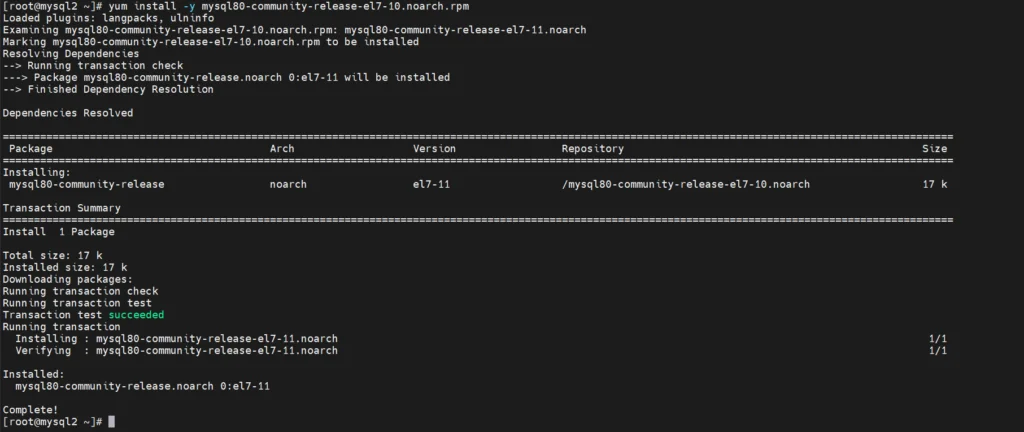The width and height of the screenshot is (1024, 432).
Task: Click the 'Arch' column header
Action: tap(282, 149)
